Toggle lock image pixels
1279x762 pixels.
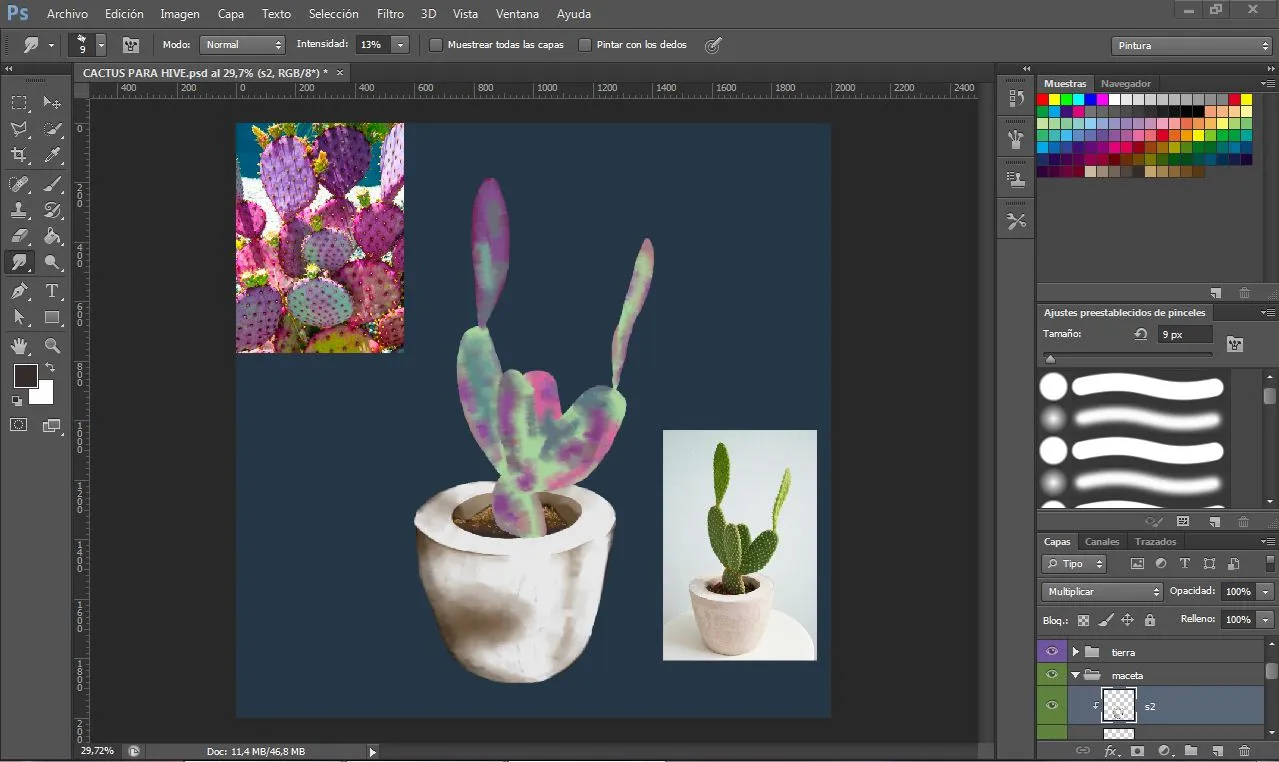click(x=1105, y=620)
